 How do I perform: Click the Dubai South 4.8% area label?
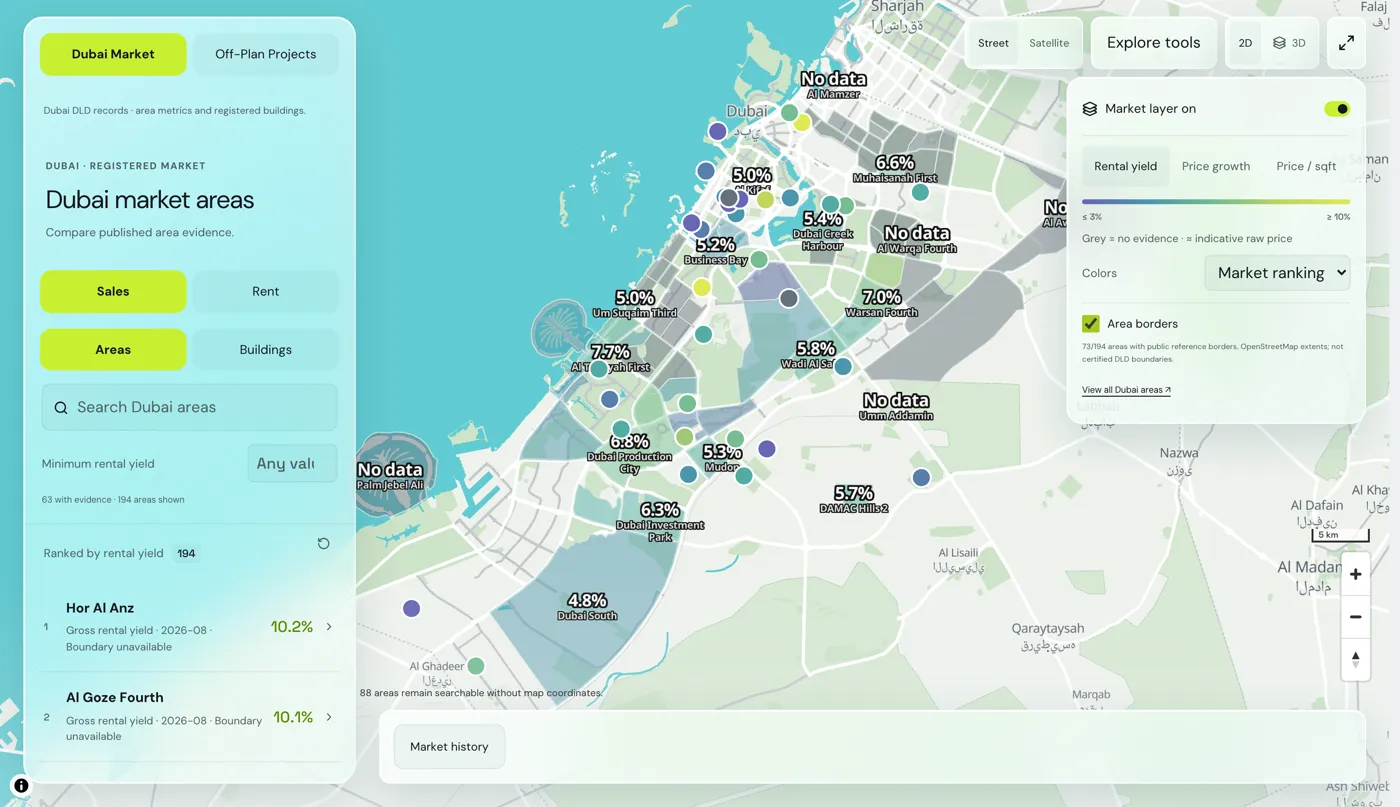point(587,606)
